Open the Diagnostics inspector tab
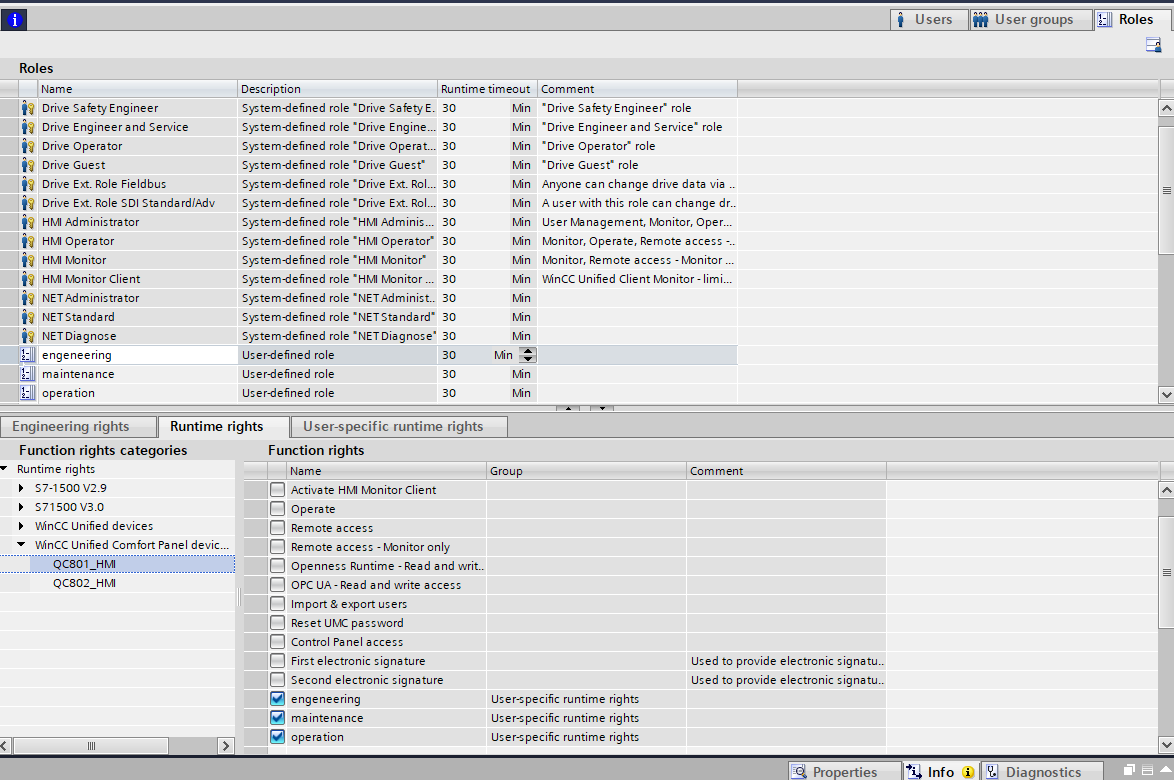This screenshot has width=1174, height=780. click(1042, 771)
